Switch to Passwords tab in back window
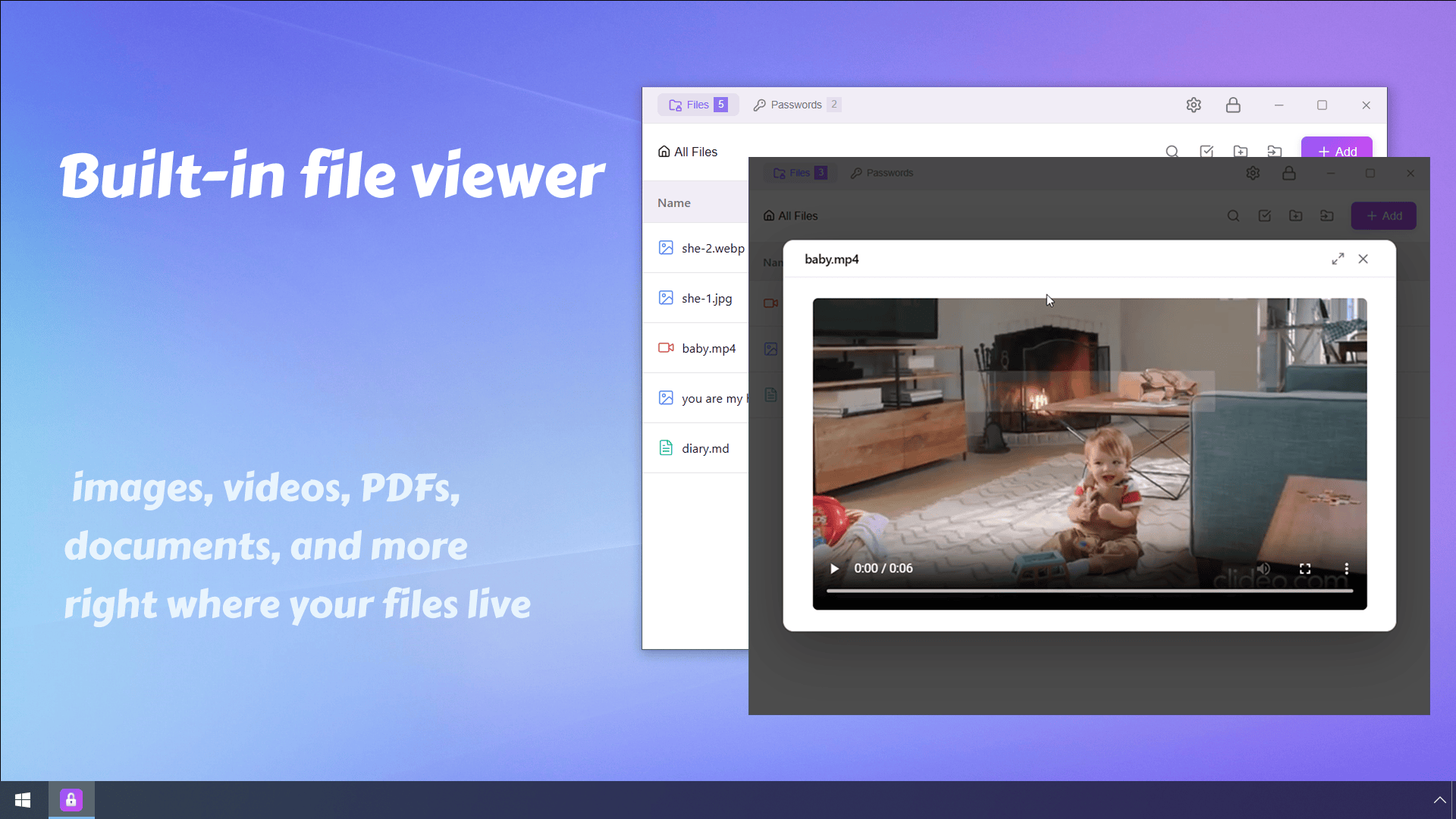Screen dimensions: 1456x819 796,105
